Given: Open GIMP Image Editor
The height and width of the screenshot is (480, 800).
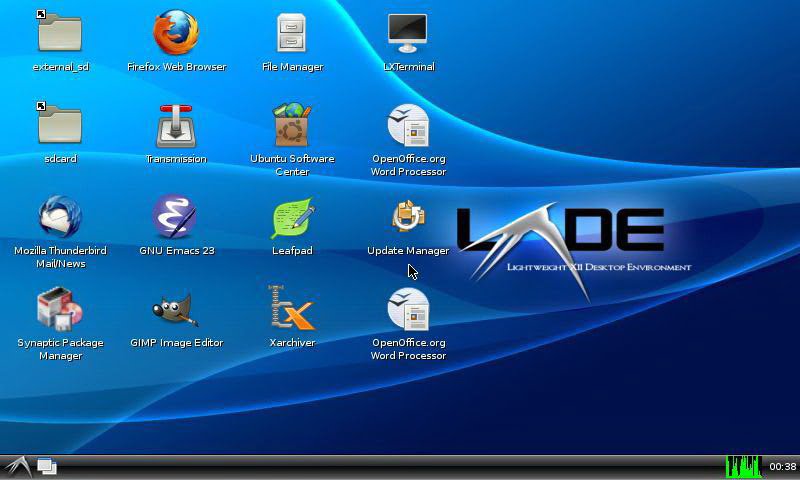Looking at the screenshot, I should click(175, 310).
